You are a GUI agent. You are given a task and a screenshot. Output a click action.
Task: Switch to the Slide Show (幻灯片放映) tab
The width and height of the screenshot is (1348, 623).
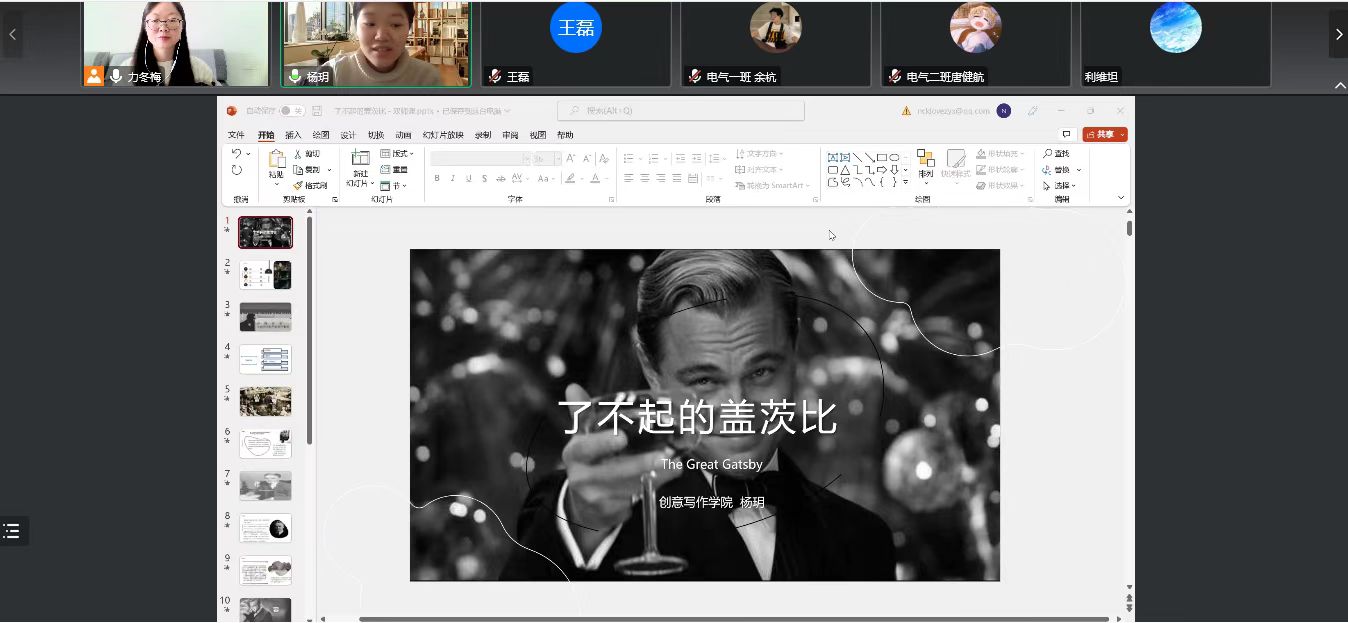pos(443,135)
